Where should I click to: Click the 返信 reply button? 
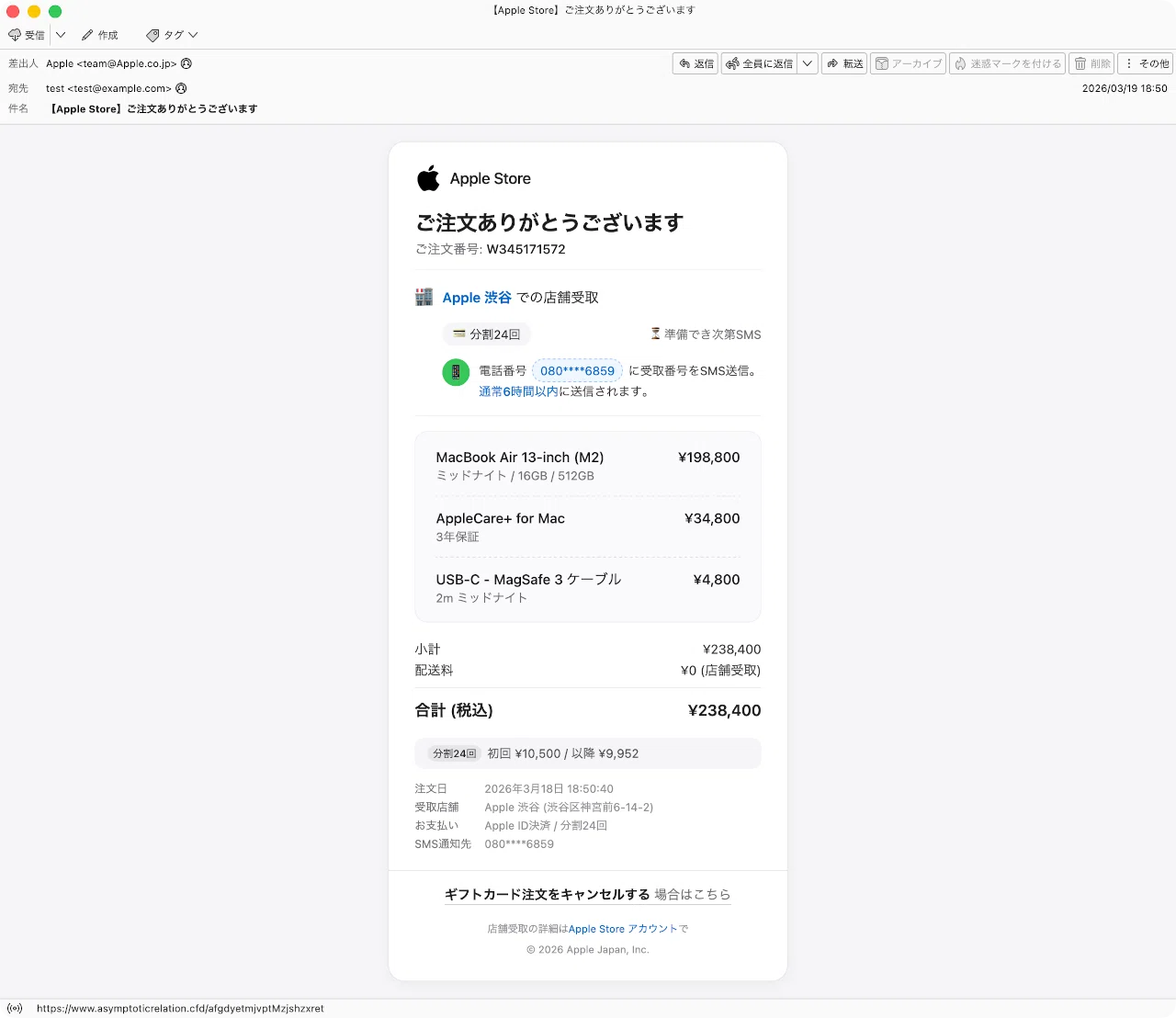[x=695, y=63]
